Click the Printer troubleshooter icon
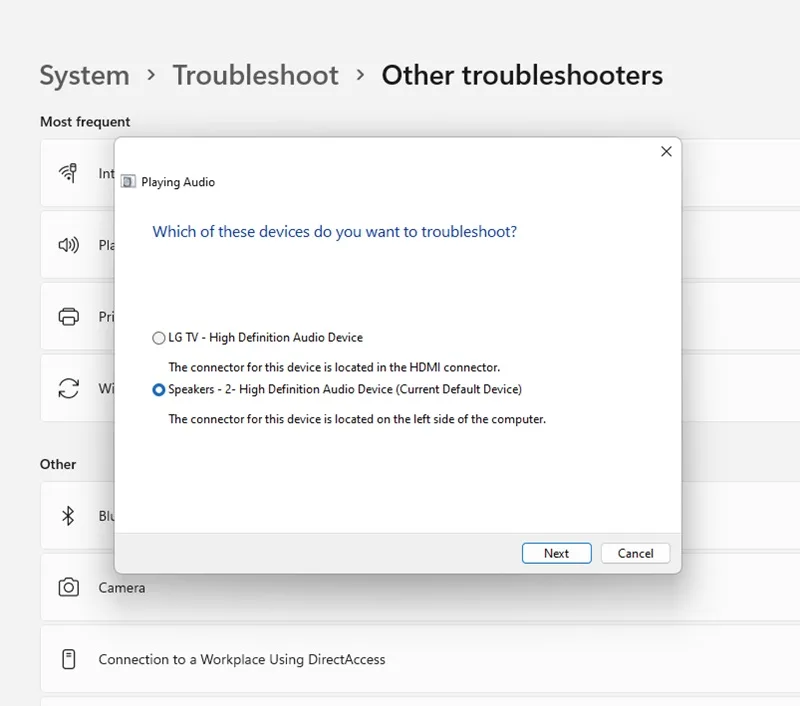The height and width of the screenshot is (706, 800). 68,316
